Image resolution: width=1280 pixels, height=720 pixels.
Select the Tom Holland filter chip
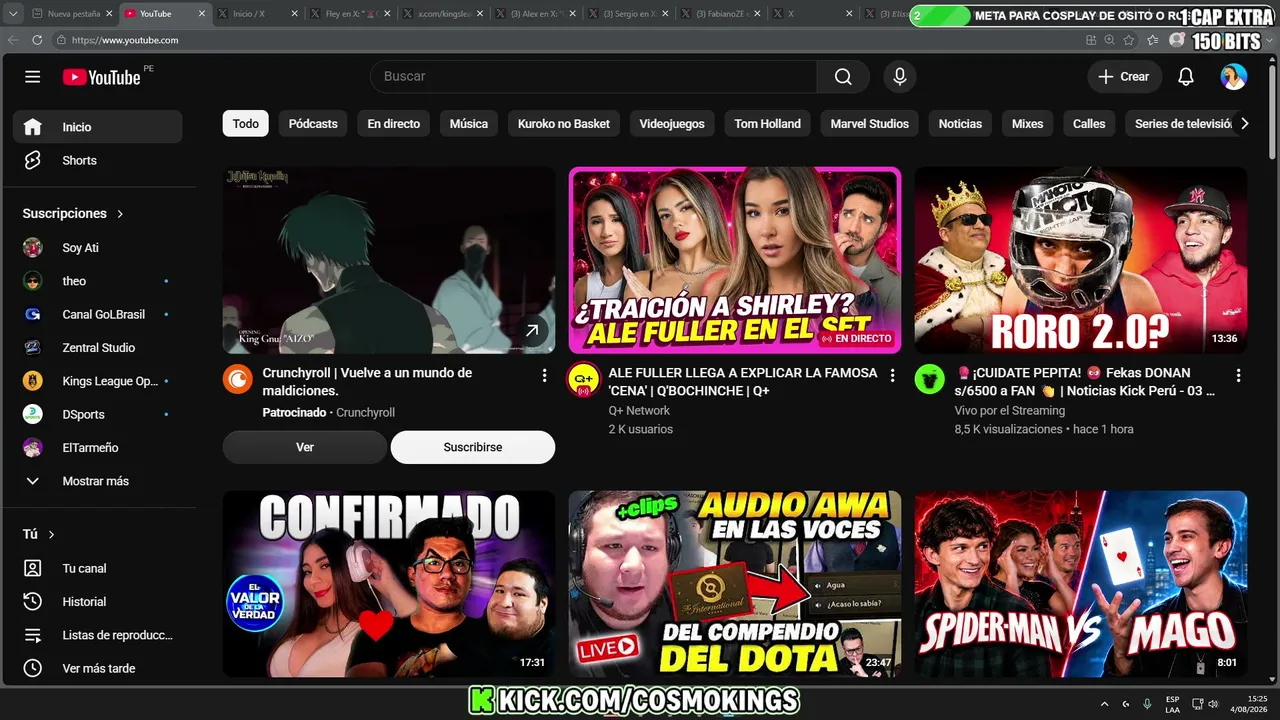tap(768, 124)
